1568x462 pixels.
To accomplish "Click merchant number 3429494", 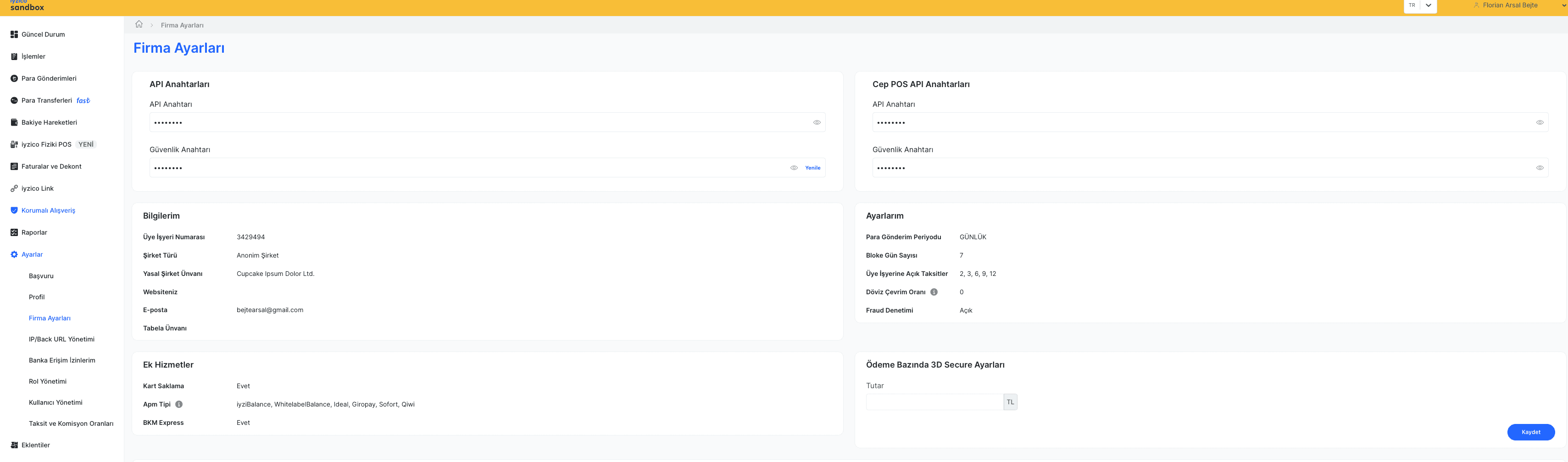I will coord(251,237).
